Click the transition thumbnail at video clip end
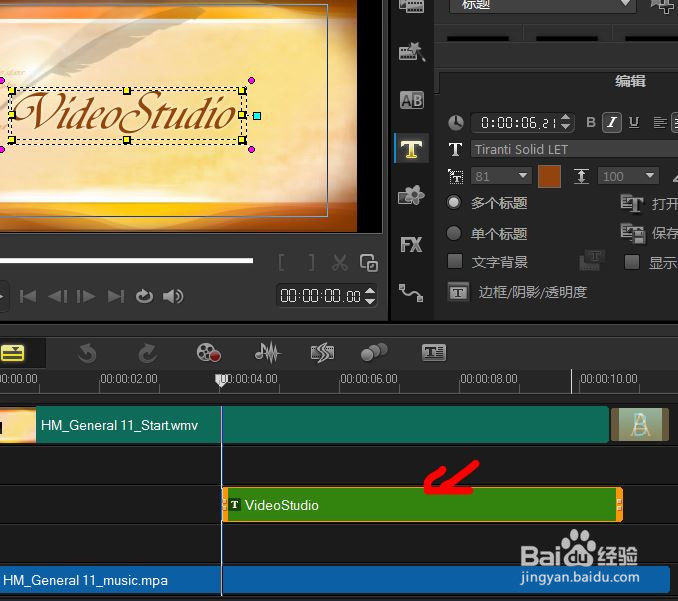This screenshot has height=601, width=678. click(640, 425)
